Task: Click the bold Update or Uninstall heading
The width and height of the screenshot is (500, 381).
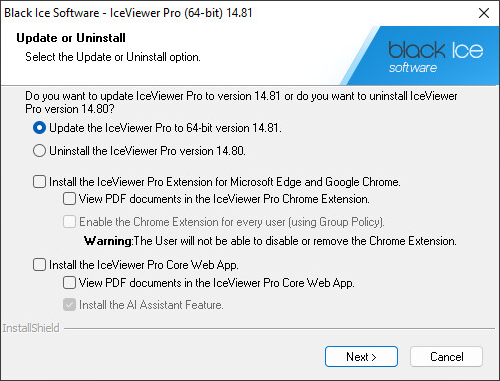Action: pos(71,38)
